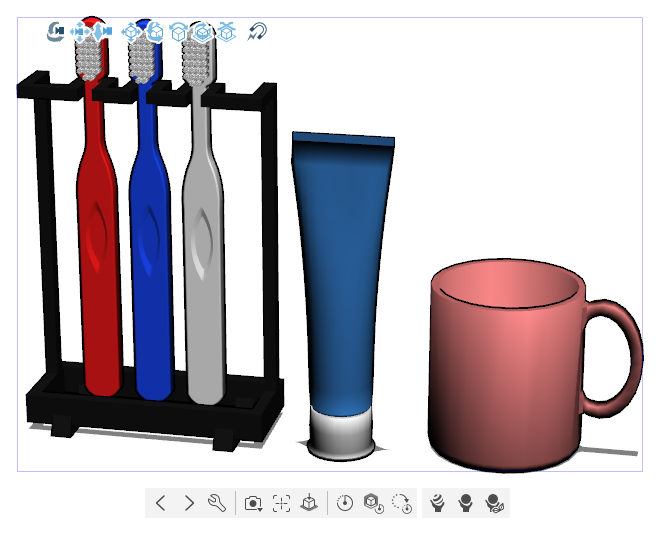This screenshot has width=660, height=534.
Task: Select the pan view arrows icon
Action: [x=80, y=32]
